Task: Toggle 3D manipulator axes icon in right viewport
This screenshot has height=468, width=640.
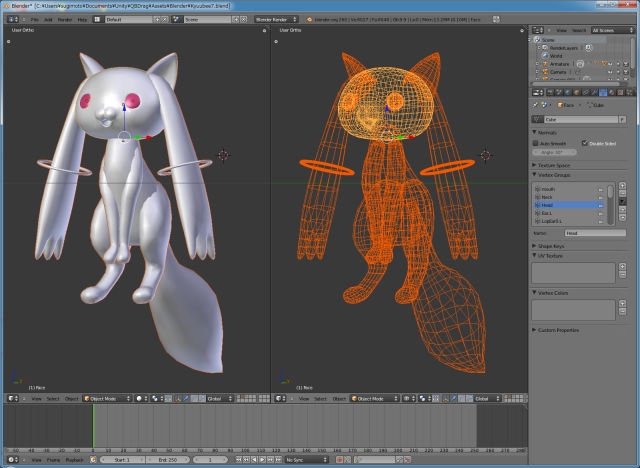Action: pyautogui.click(x=446, y=398)
